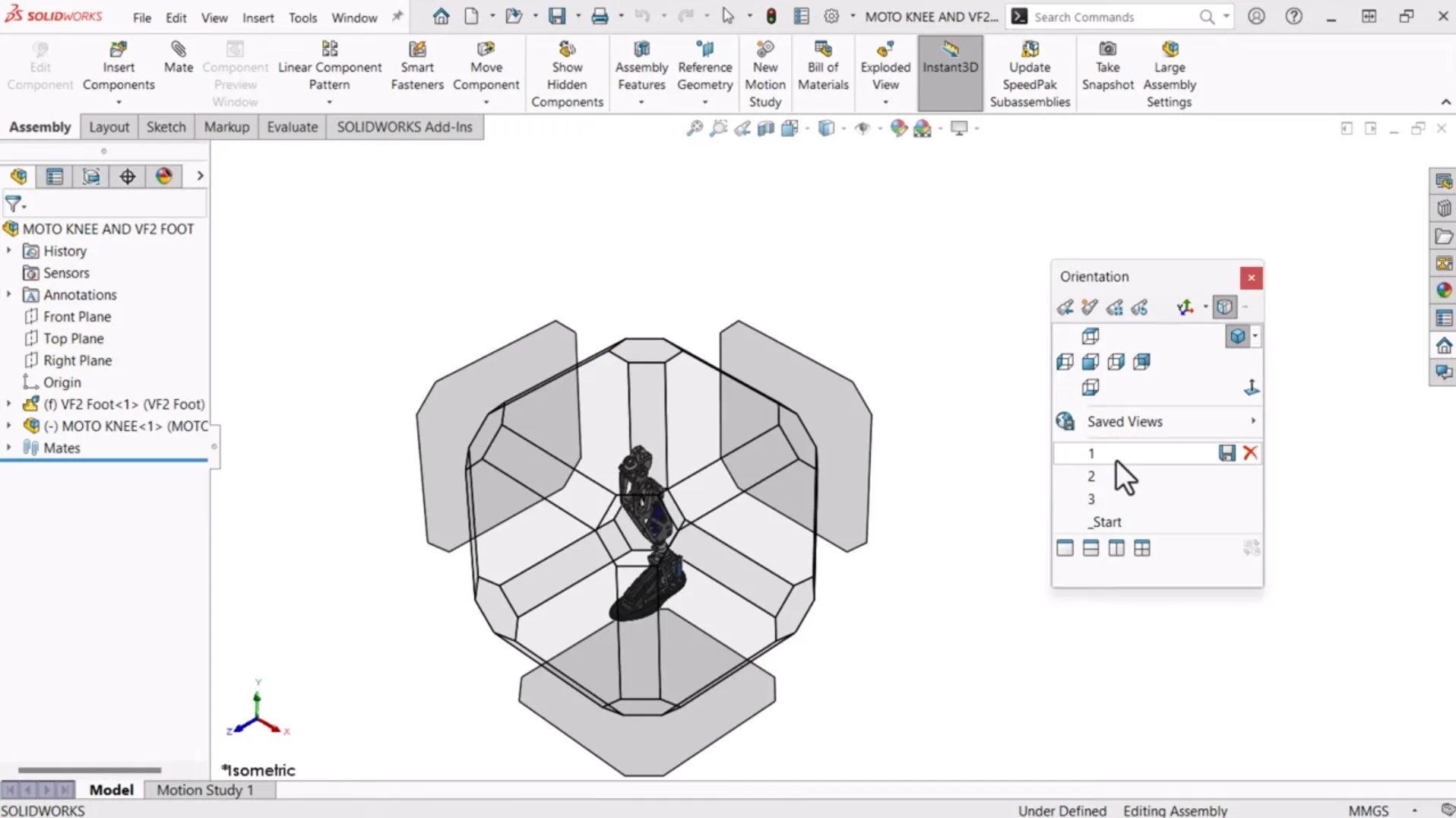Screen dimensions: 1456x818
Task: Expand the History folder in the tree
Action: point(9,251)
